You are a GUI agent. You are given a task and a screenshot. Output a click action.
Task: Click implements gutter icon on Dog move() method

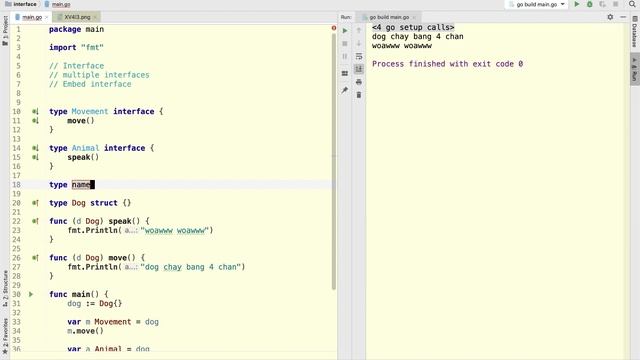point(36,258)
